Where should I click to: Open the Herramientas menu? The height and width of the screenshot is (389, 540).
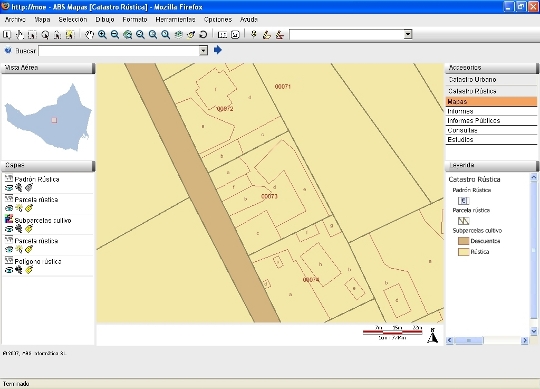tap(175, 20)
